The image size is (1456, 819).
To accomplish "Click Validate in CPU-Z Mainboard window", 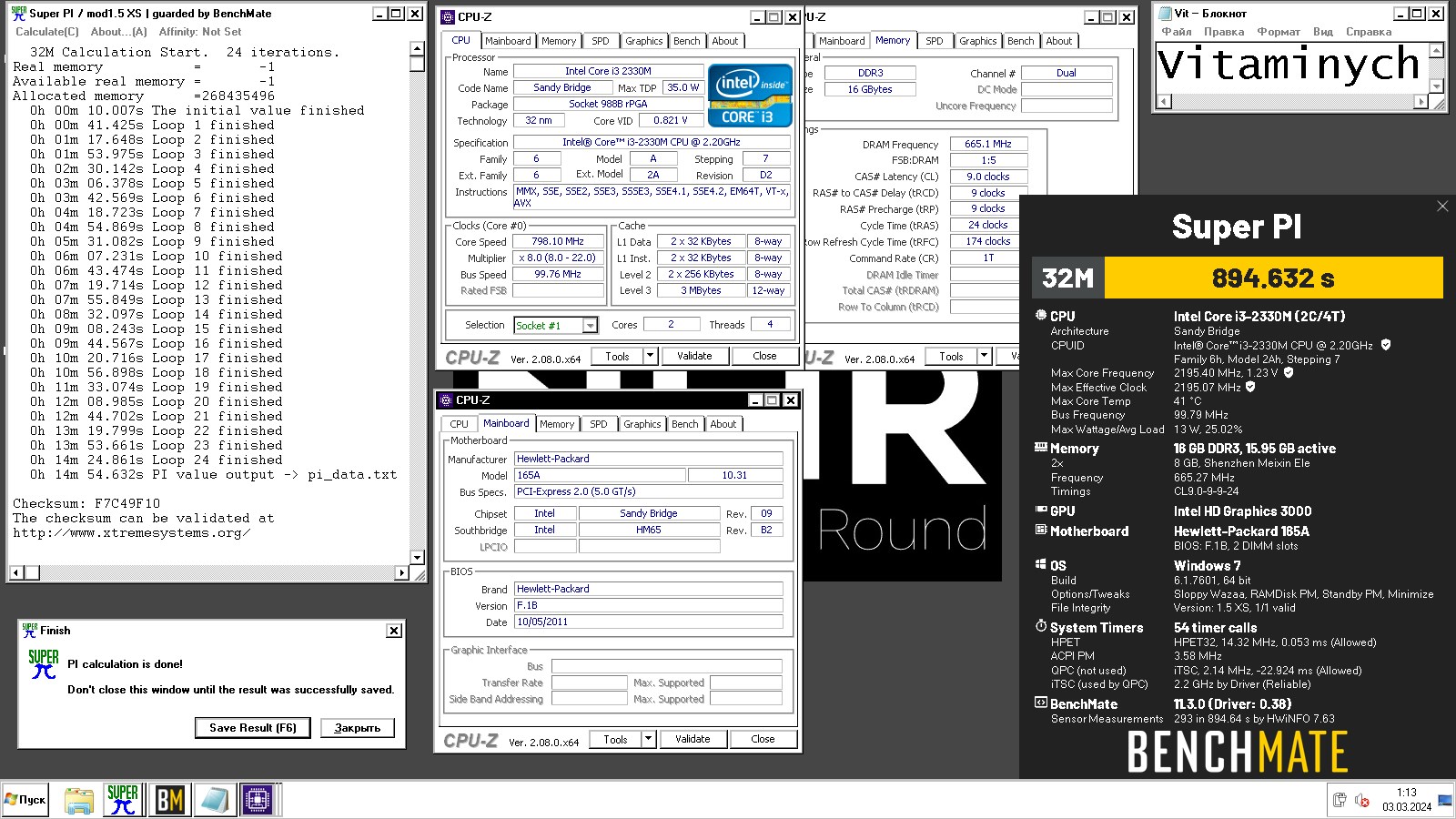I will click(x=693, y=739).
